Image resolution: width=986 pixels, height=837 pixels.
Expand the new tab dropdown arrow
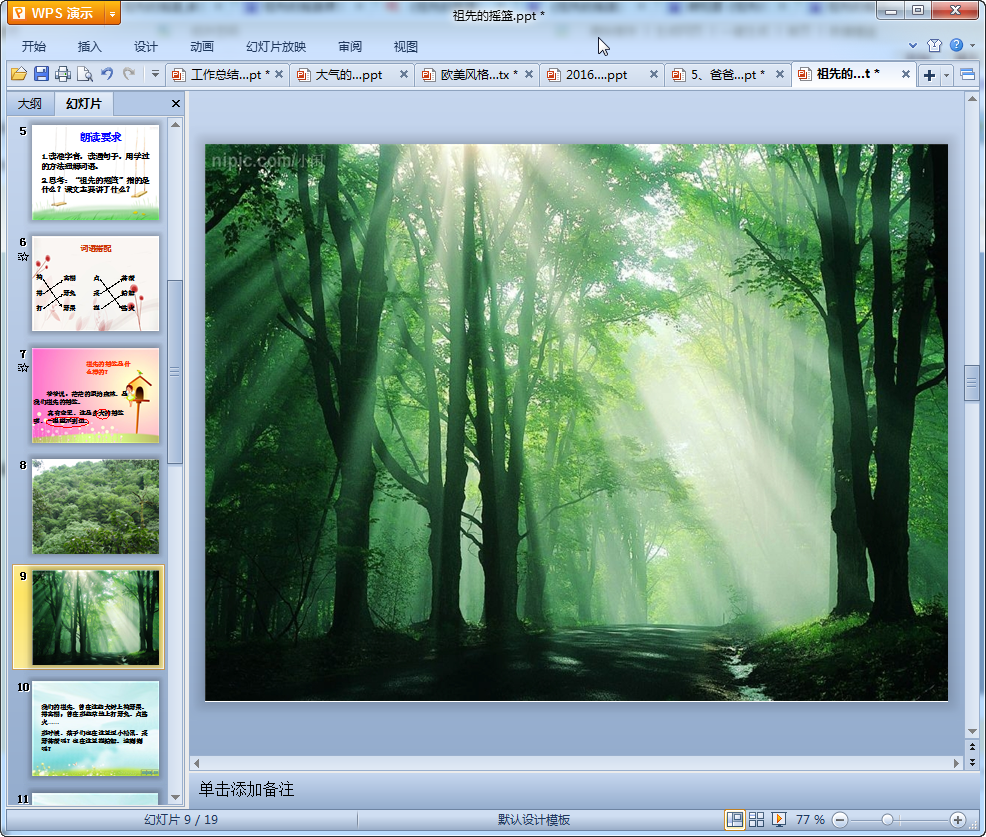(946, 75)
